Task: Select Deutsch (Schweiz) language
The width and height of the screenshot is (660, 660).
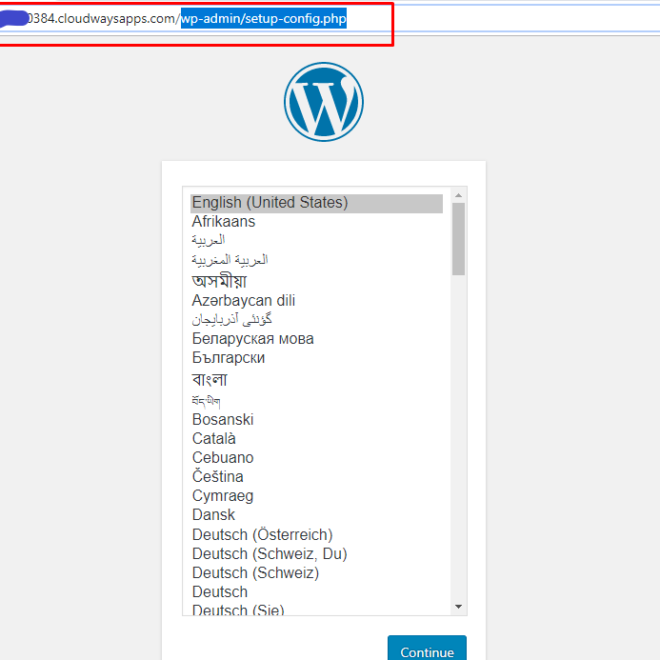Action: [x=317, y=573]
